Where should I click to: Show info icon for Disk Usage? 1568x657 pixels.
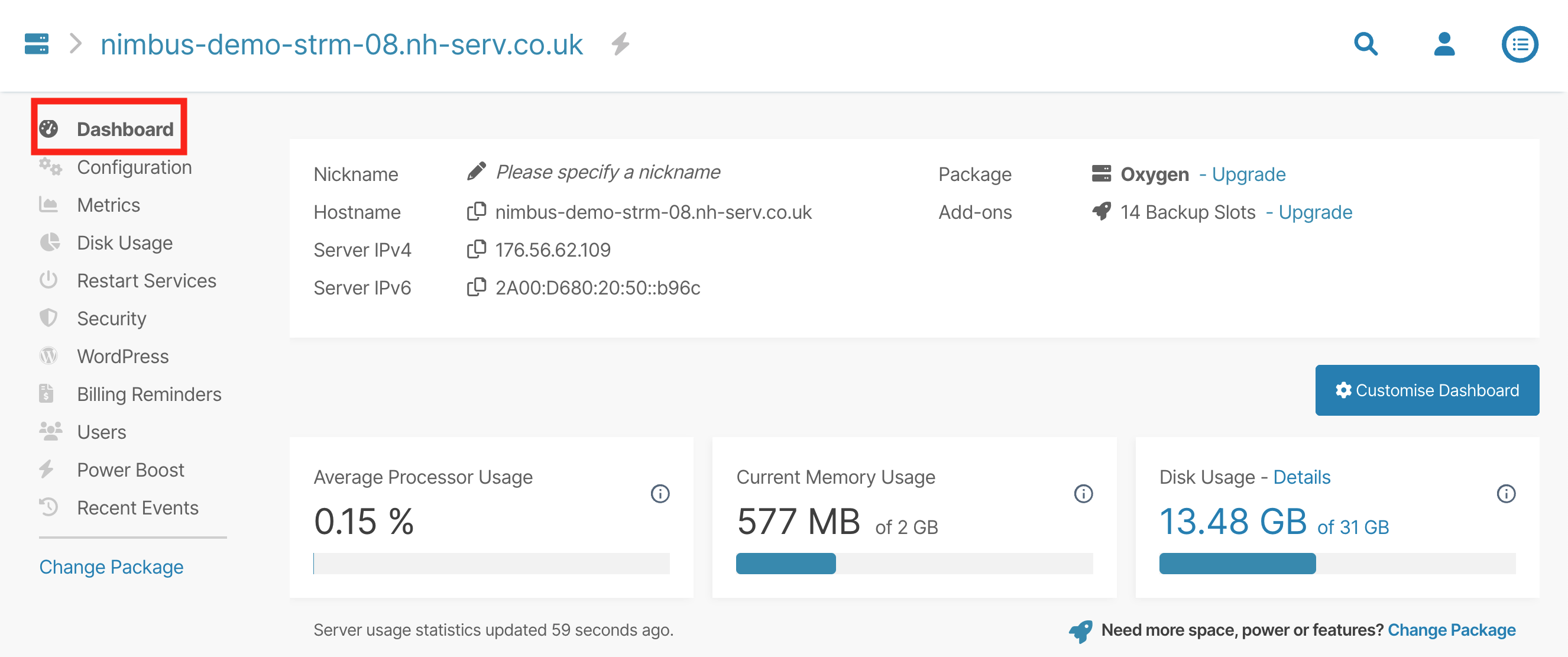tap(1506, 493)
